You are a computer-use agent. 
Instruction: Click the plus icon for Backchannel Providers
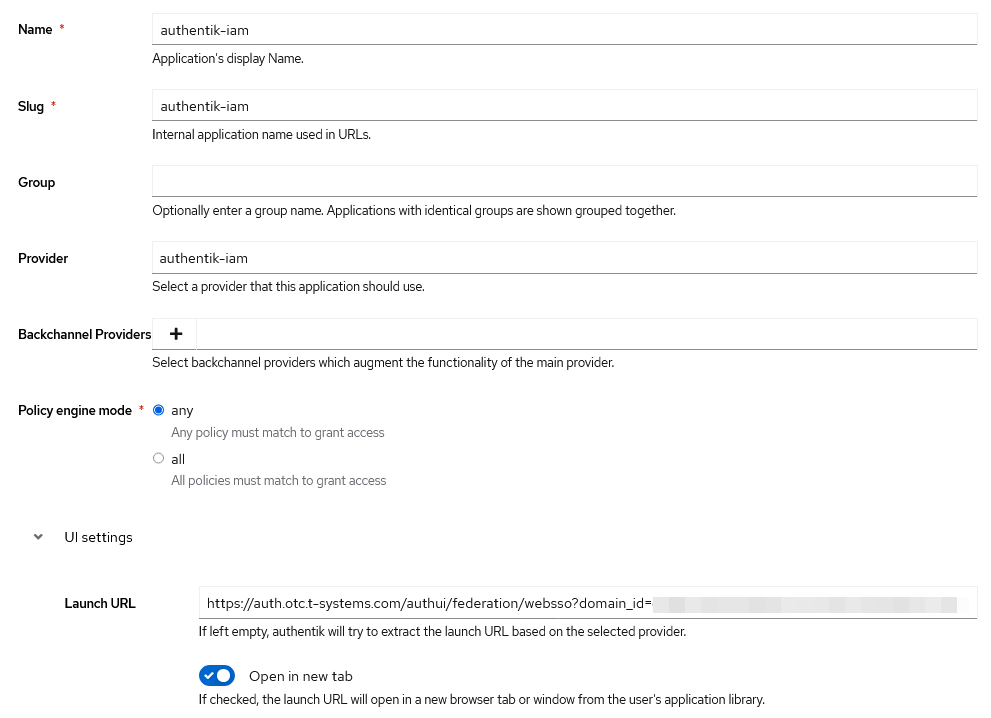click(176, 334)
